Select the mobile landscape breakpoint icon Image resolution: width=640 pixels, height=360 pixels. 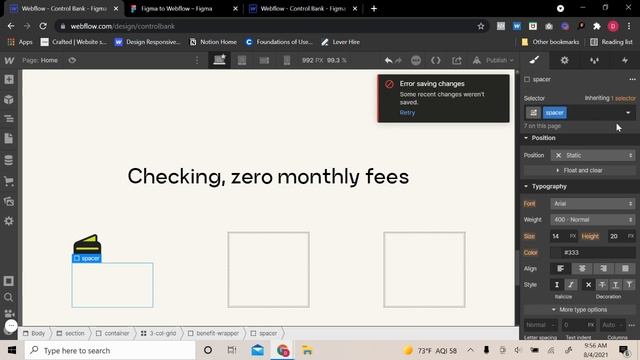point(264,60)
